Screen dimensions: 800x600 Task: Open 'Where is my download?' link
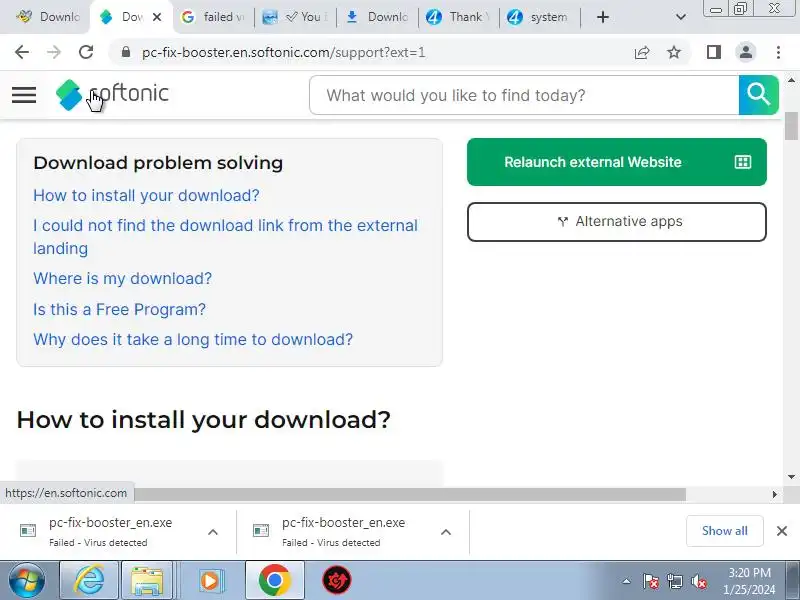point(122,279)
